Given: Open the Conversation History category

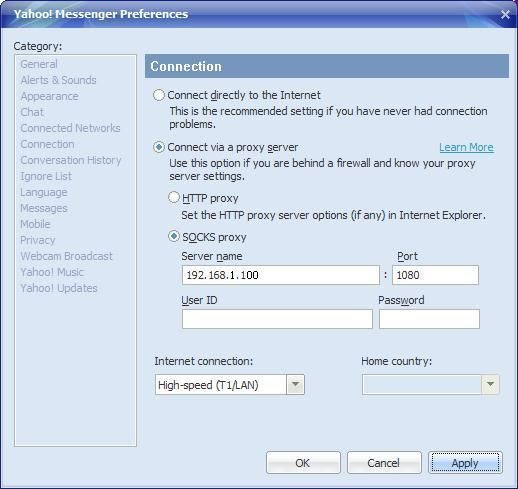Looking at the screenshot, I should 71,160.
